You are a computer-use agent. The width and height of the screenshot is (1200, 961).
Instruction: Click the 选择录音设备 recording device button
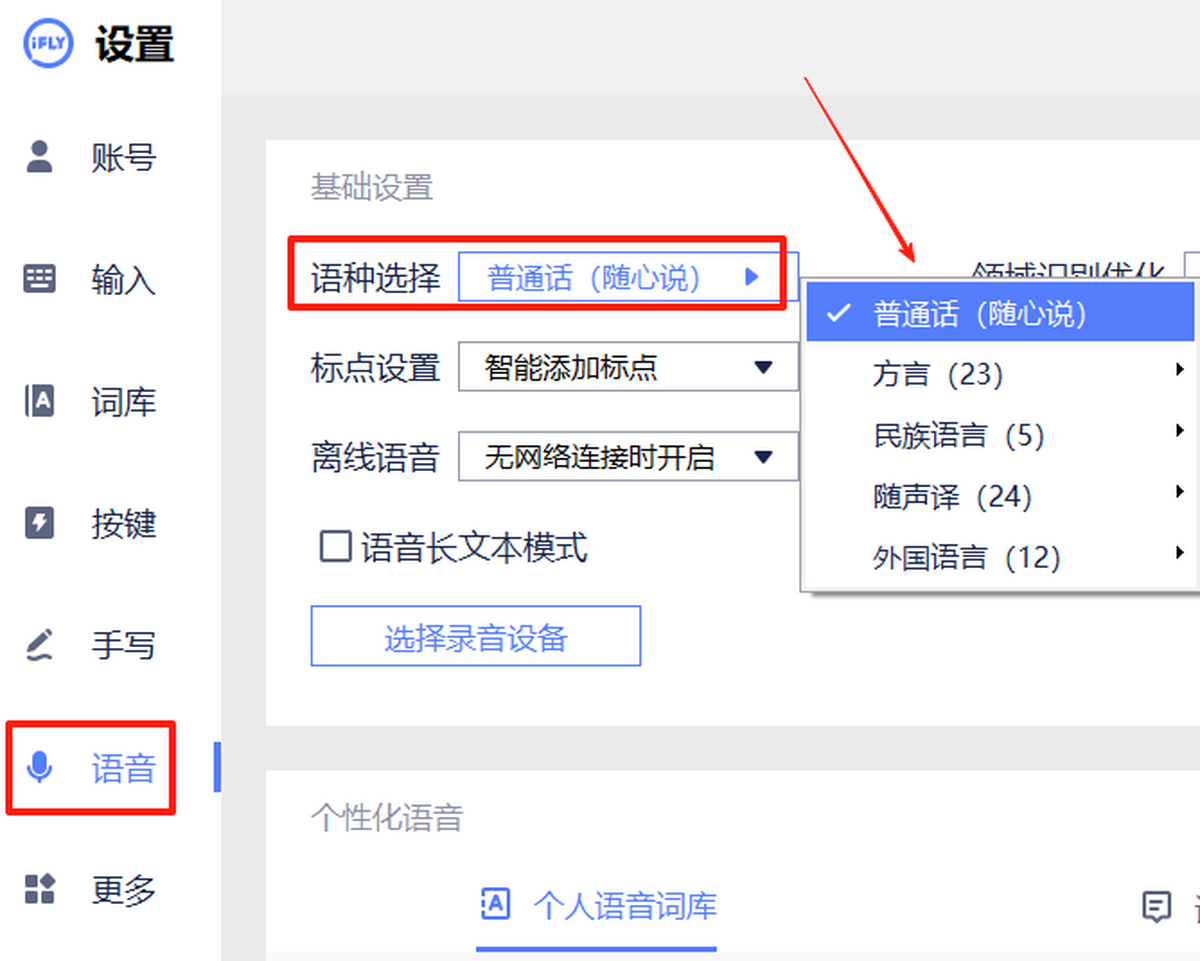point(476,635)
